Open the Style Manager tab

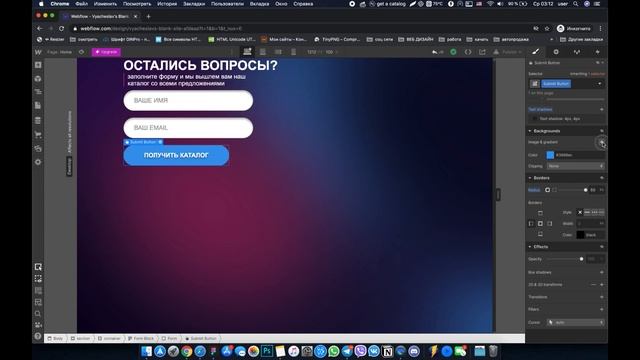tap(577, 52)
